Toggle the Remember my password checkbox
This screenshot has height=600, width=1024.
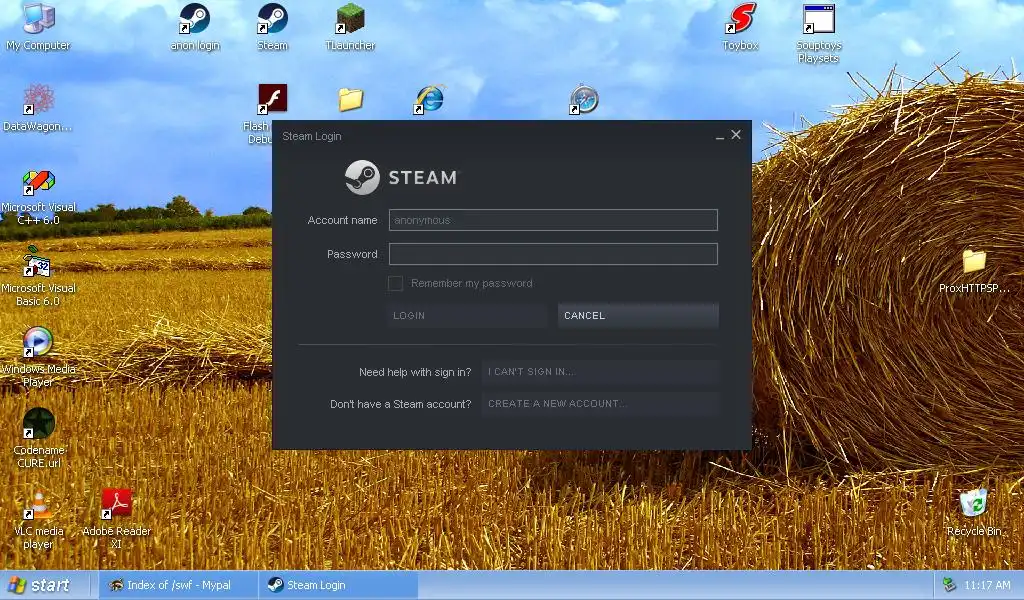(395, 283)
